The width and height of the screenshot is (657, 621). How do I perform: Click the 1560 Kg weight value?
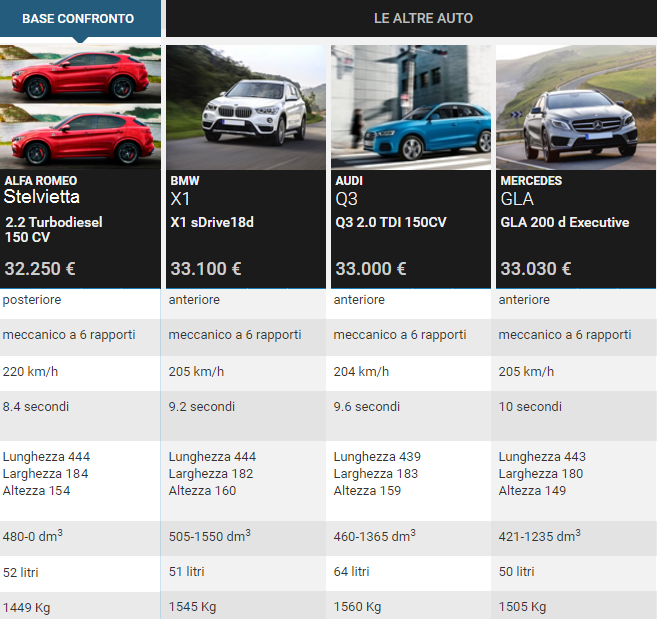357,607
